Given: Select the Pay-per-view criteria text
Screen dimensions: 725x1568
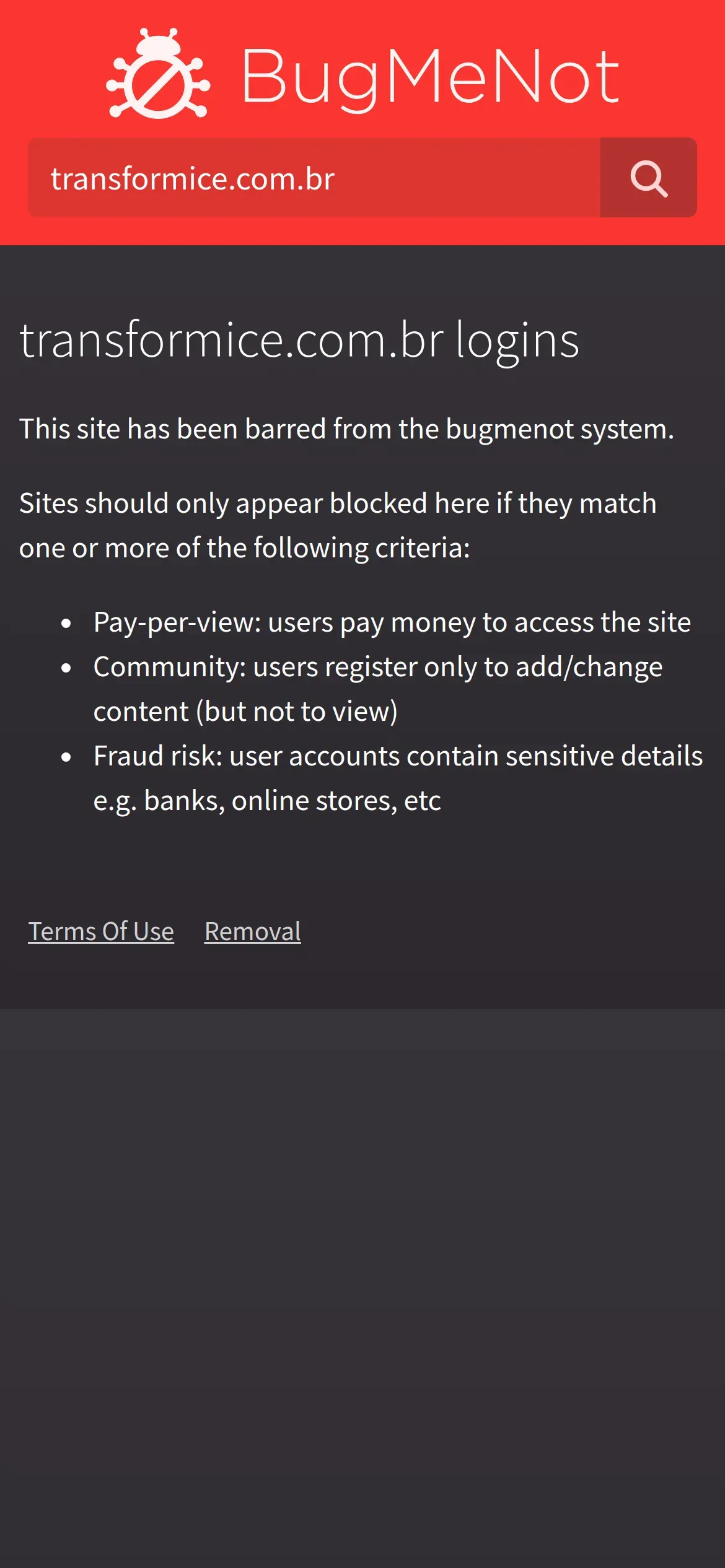Looking at the screenshot, I should (x=392, y=622).
